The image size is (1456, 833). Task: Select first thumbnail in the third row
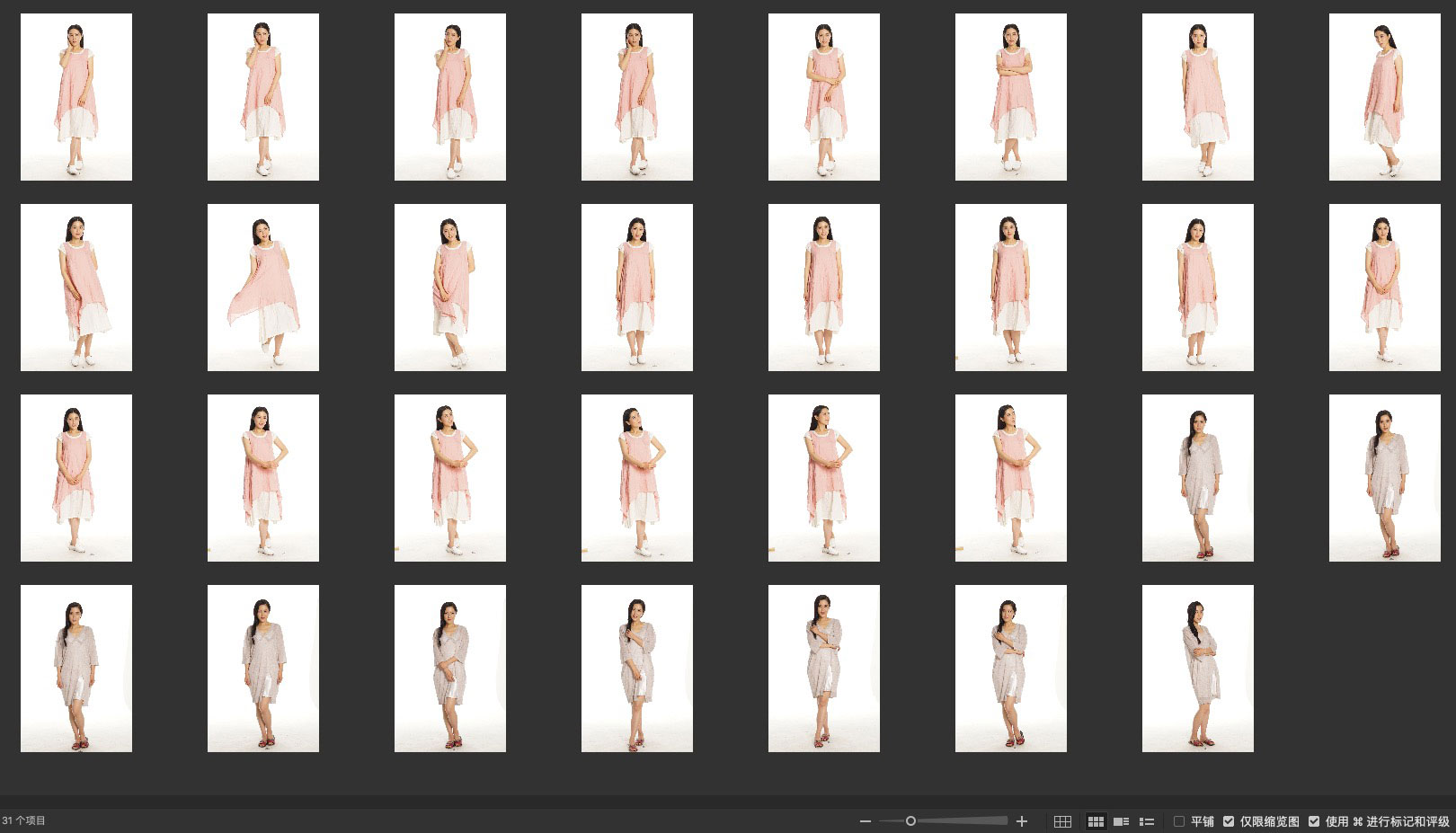point(76,478)
